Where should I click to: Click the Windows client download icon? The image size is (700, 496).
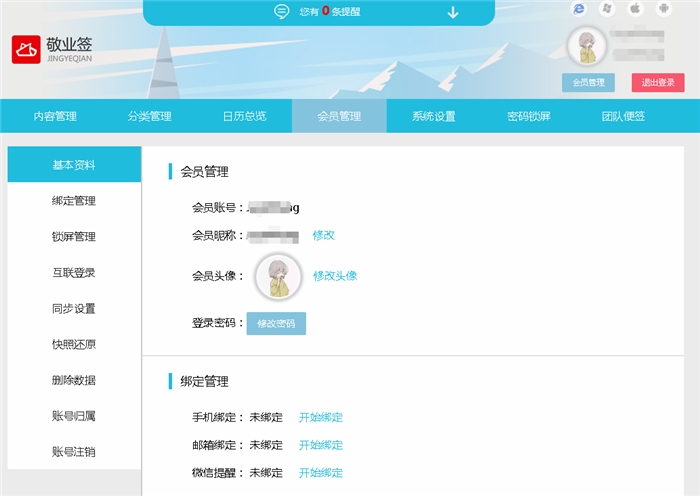[606, 9]
